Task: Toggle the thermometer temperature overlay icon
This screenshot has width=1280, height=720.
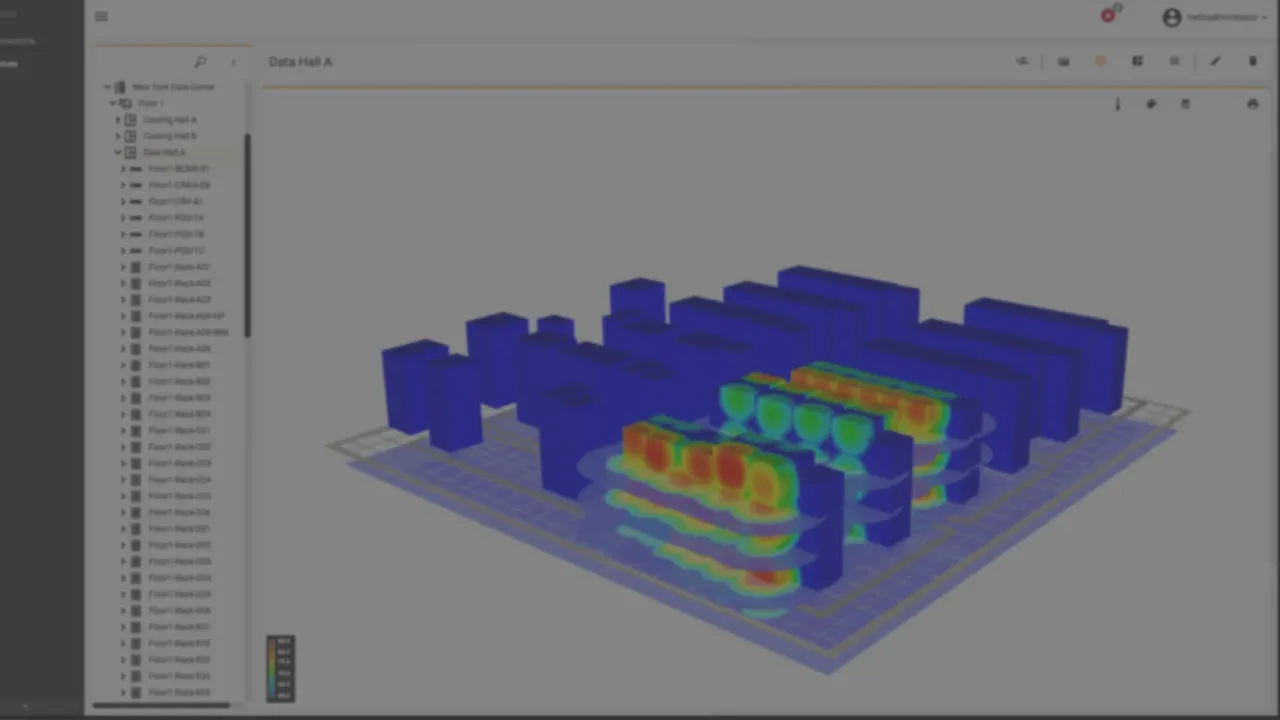Action: coord(1118,104)
